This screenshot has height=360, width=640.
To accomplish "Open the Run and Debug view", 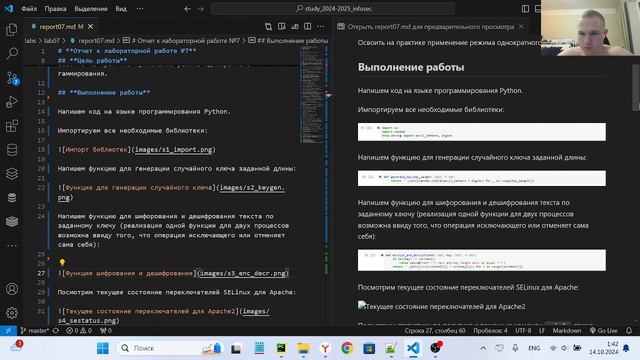I will [12, 102].
